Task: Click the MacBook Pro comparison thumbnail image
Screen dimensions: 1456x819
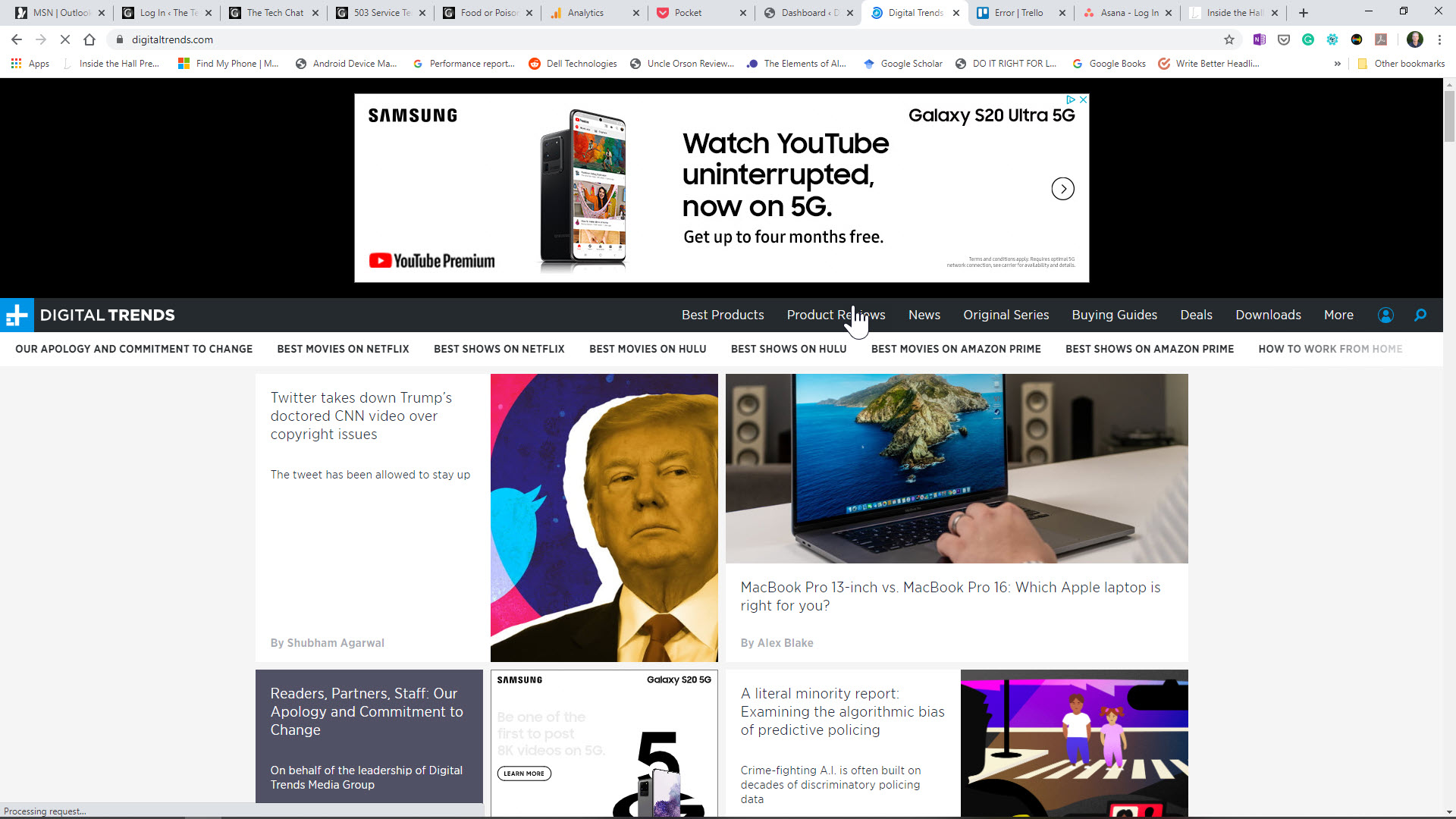Action: click(956, 468)
